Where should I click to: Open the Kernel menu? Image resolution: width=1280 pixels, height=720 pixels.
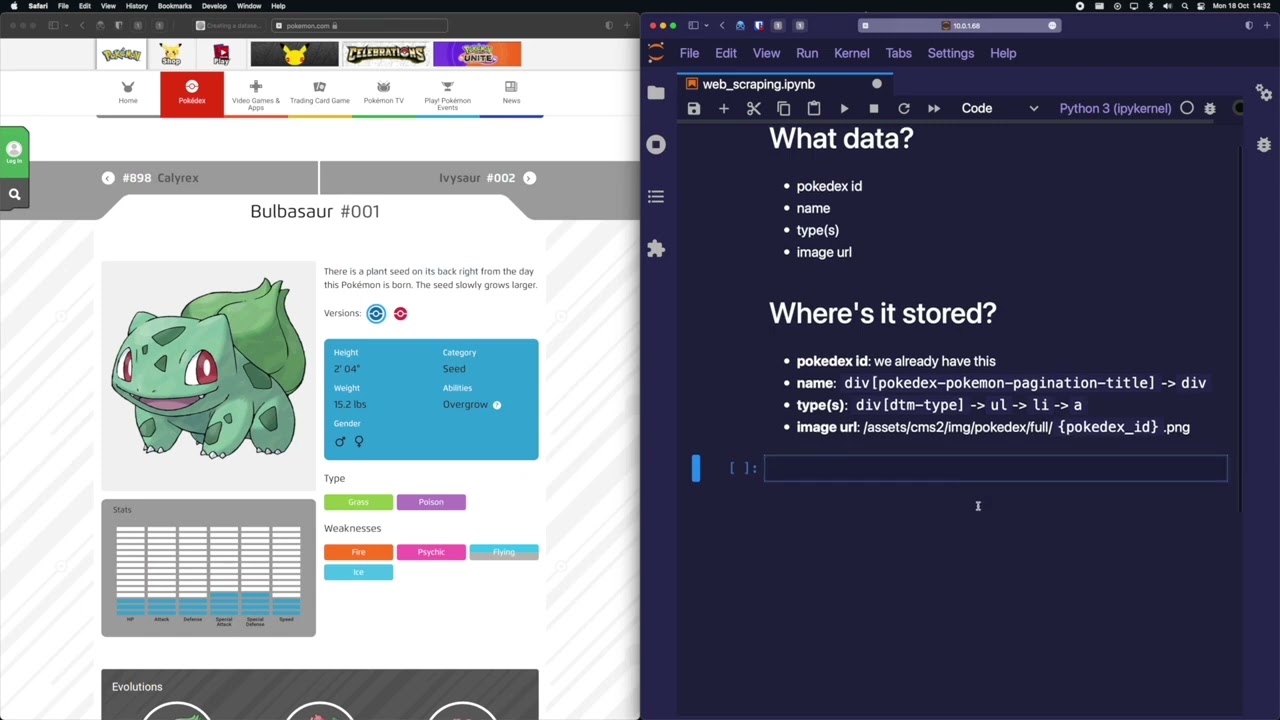851,53
